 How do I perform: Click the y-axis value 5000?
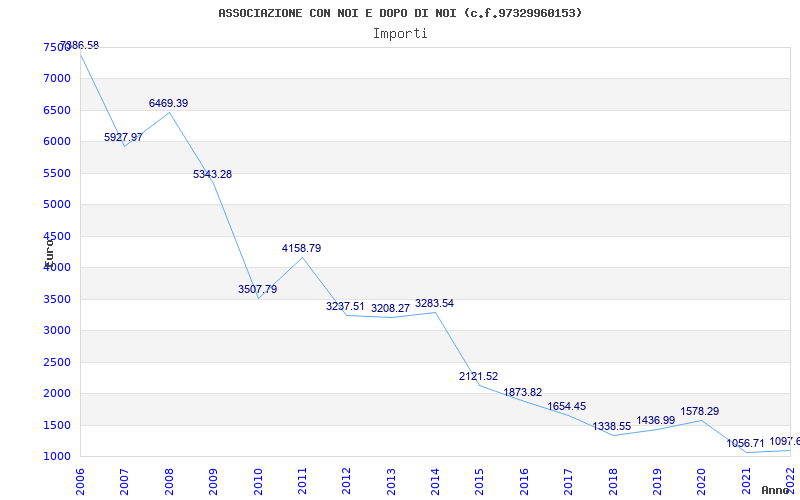[x=57, y=205]
